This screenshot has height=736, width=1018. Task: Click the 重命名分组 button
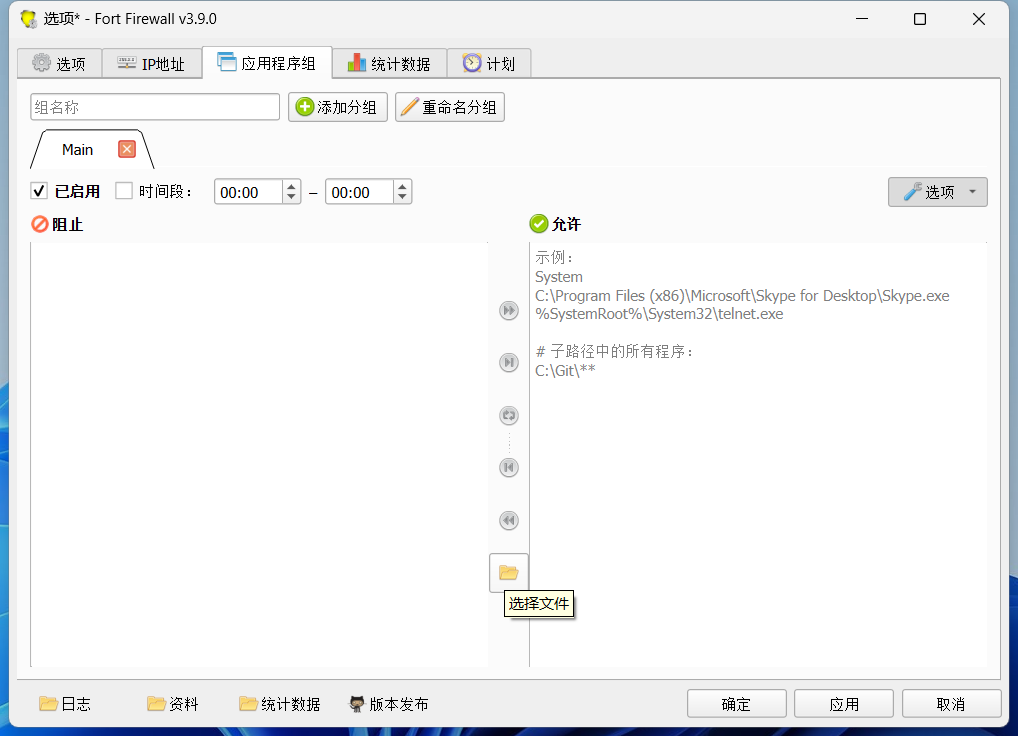click(x=450, y=107)
